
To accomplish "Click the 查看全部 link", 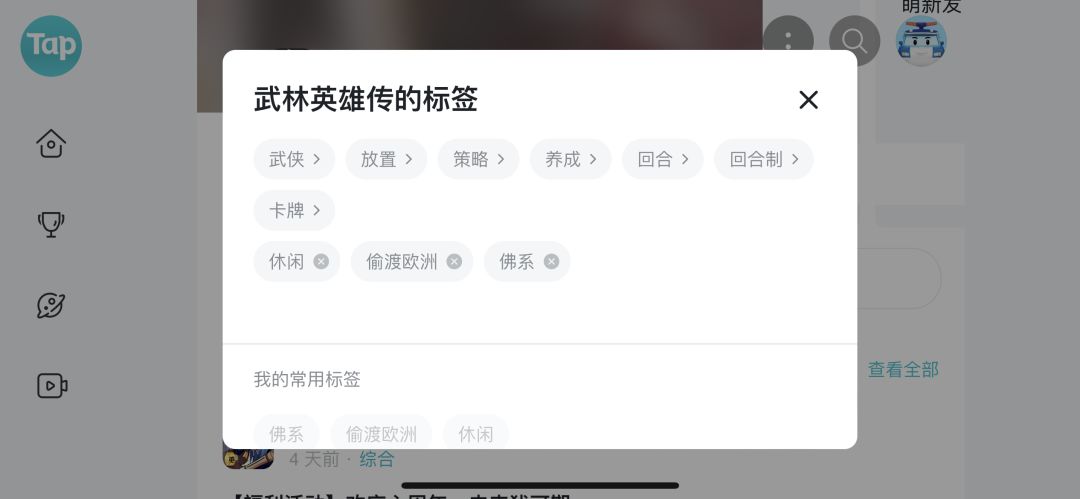I will 903,370.
